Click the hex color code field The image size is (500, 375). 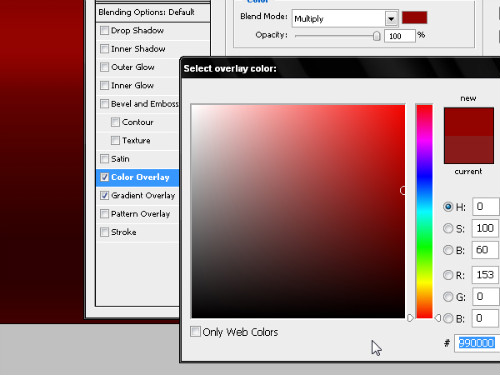coord(477,343)
